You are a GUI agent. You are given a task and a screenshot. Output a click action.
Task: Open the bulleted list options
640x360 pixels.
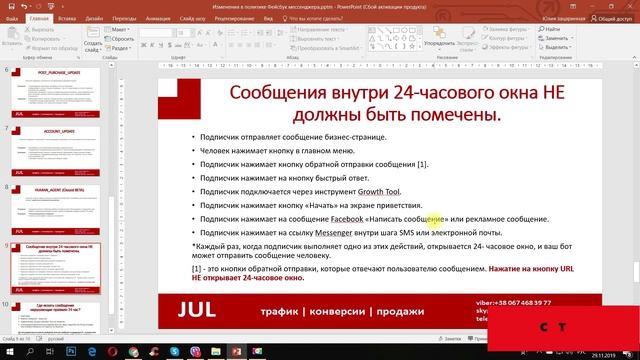coord(231,33)
